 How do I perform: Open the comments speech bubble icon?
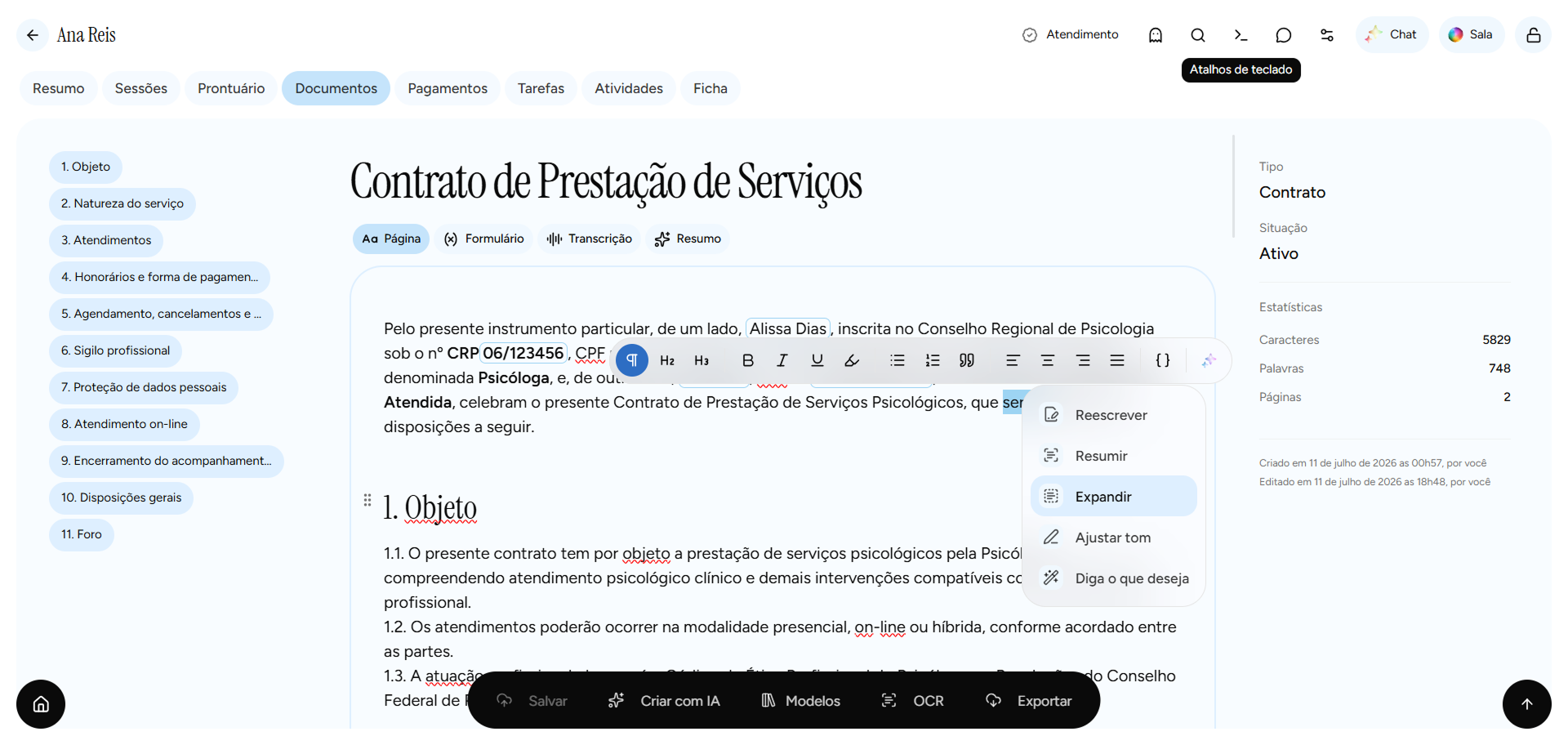click(x=1284, y=35)
